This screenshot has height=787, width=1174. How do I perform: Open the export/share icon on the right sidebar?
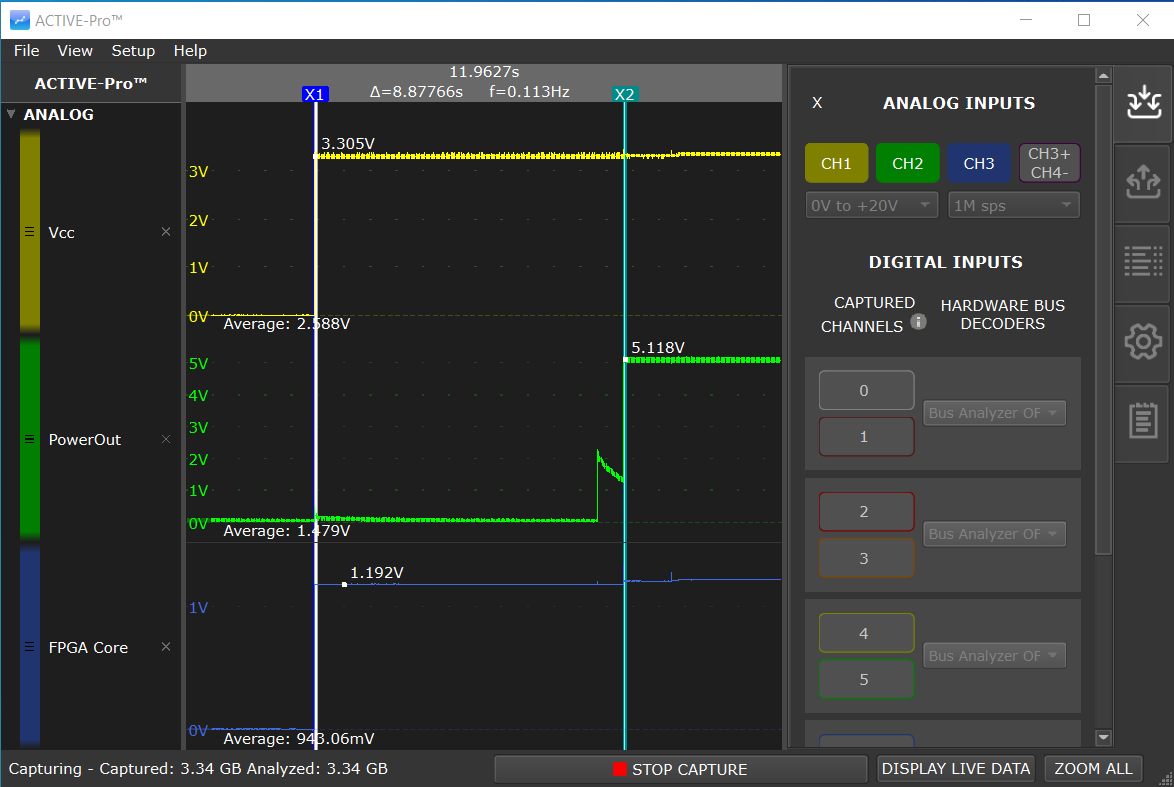pos(1143,183)
